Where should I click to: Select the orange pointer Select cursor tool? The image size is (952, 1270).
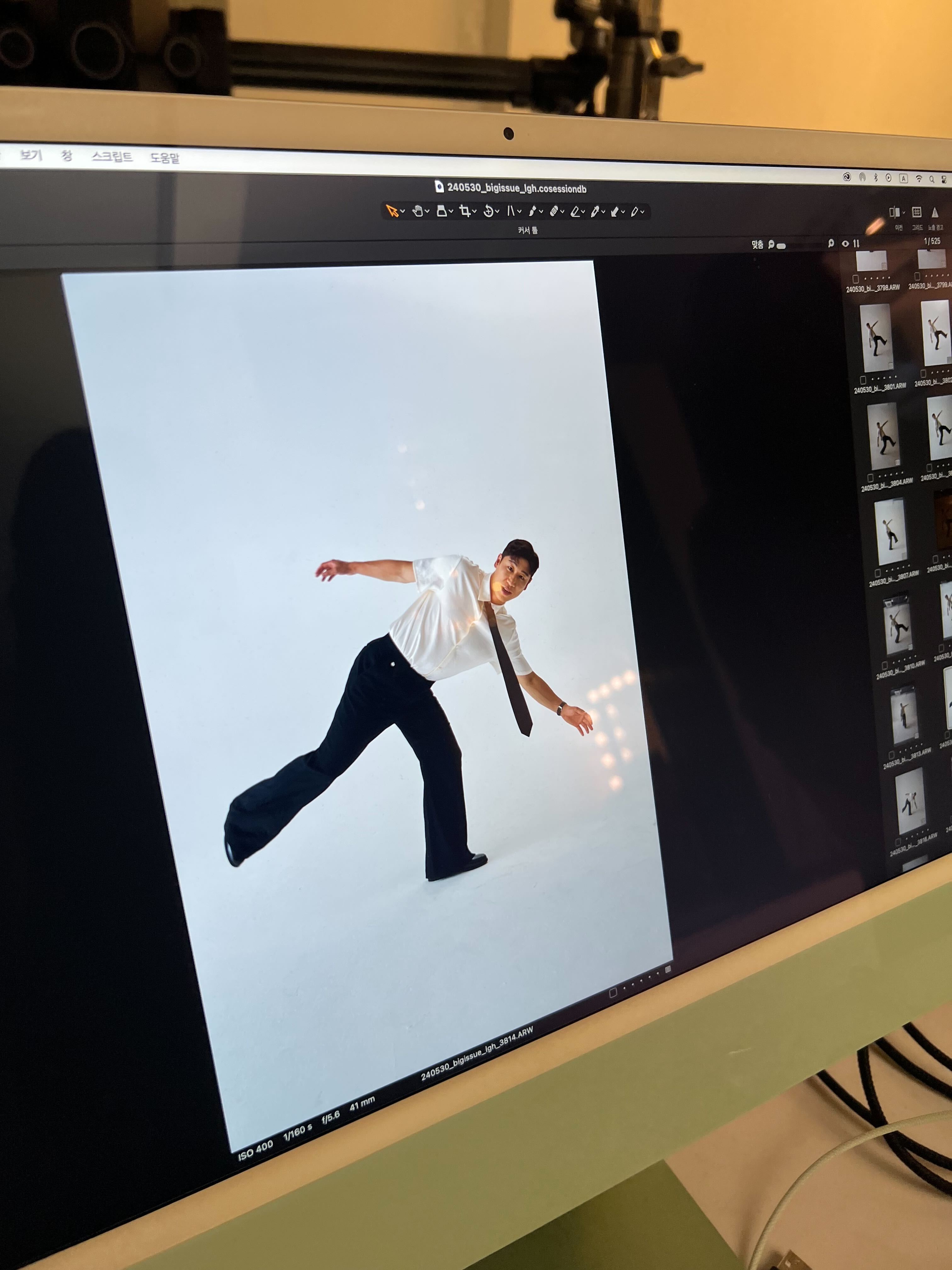click(393, 211)
